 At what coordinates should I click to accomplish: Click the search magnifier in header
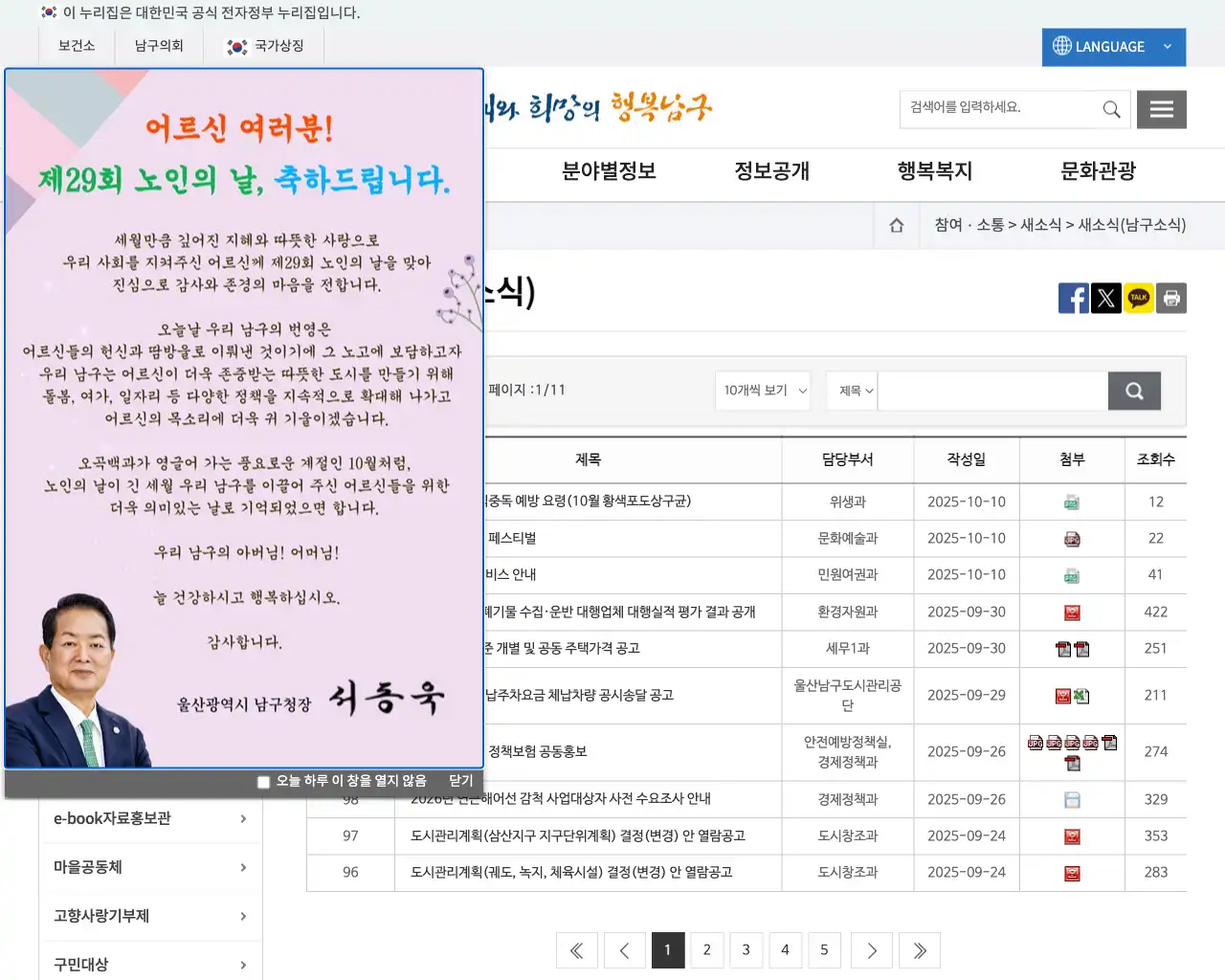pyautogui.click(x=1111, y=109)
